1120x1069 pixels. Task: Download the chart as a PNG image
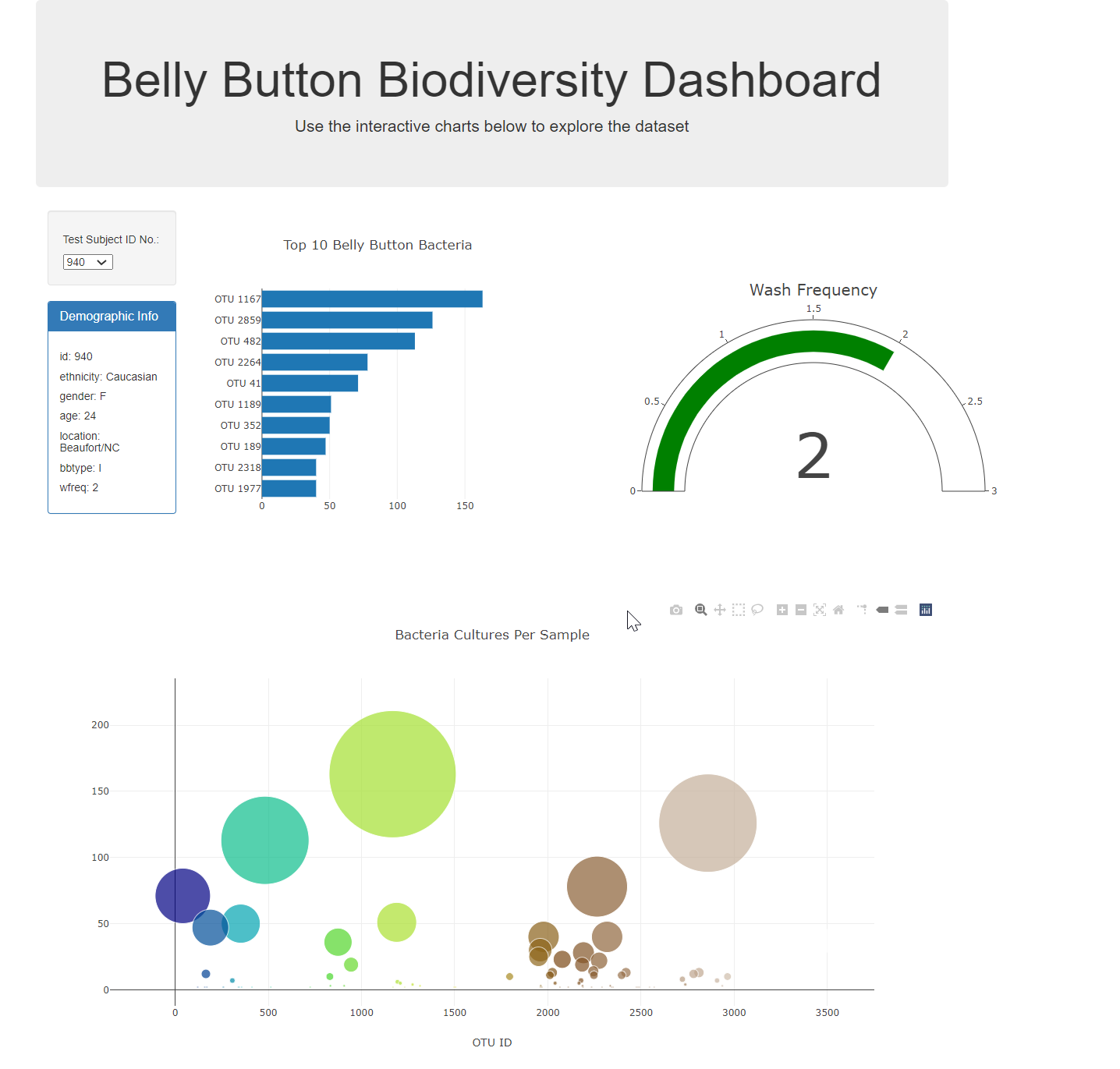pyautogui.click(x=676, y=610)
